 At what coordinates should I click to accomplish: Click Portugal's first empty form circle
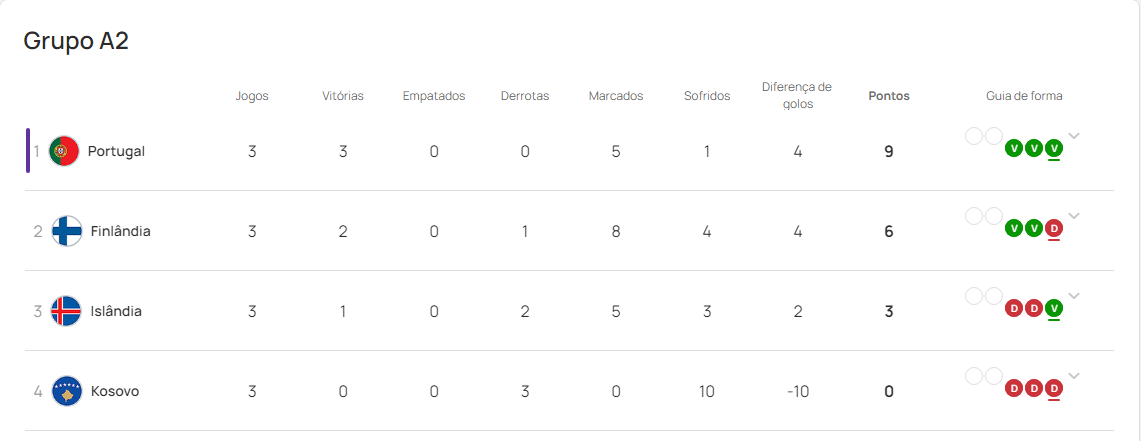click(x=974, y=136)
